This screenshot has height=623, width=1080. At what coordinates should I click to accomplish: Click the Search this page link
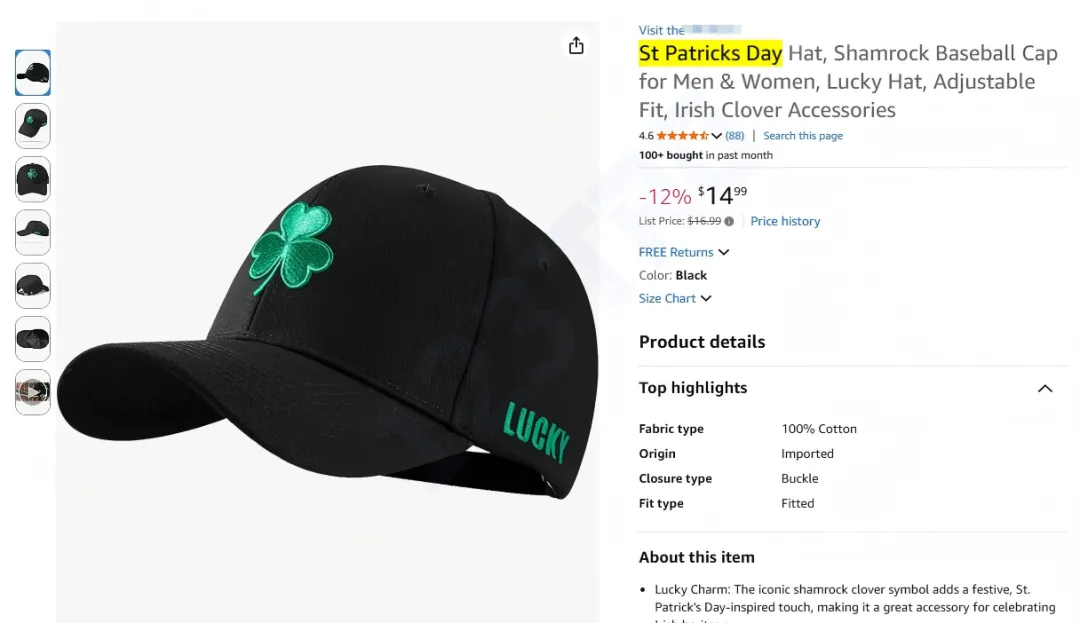[803, 136]
